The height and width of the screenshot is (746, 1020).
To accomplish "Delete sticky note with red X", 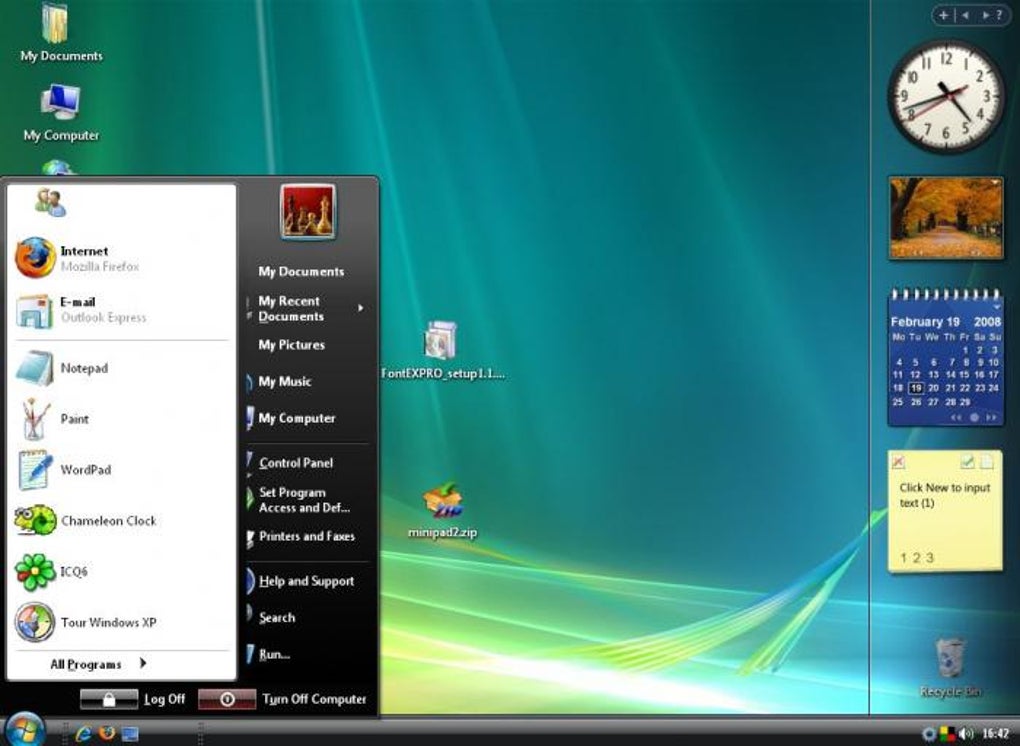I will pyautogui.click(x=898, y=462).
